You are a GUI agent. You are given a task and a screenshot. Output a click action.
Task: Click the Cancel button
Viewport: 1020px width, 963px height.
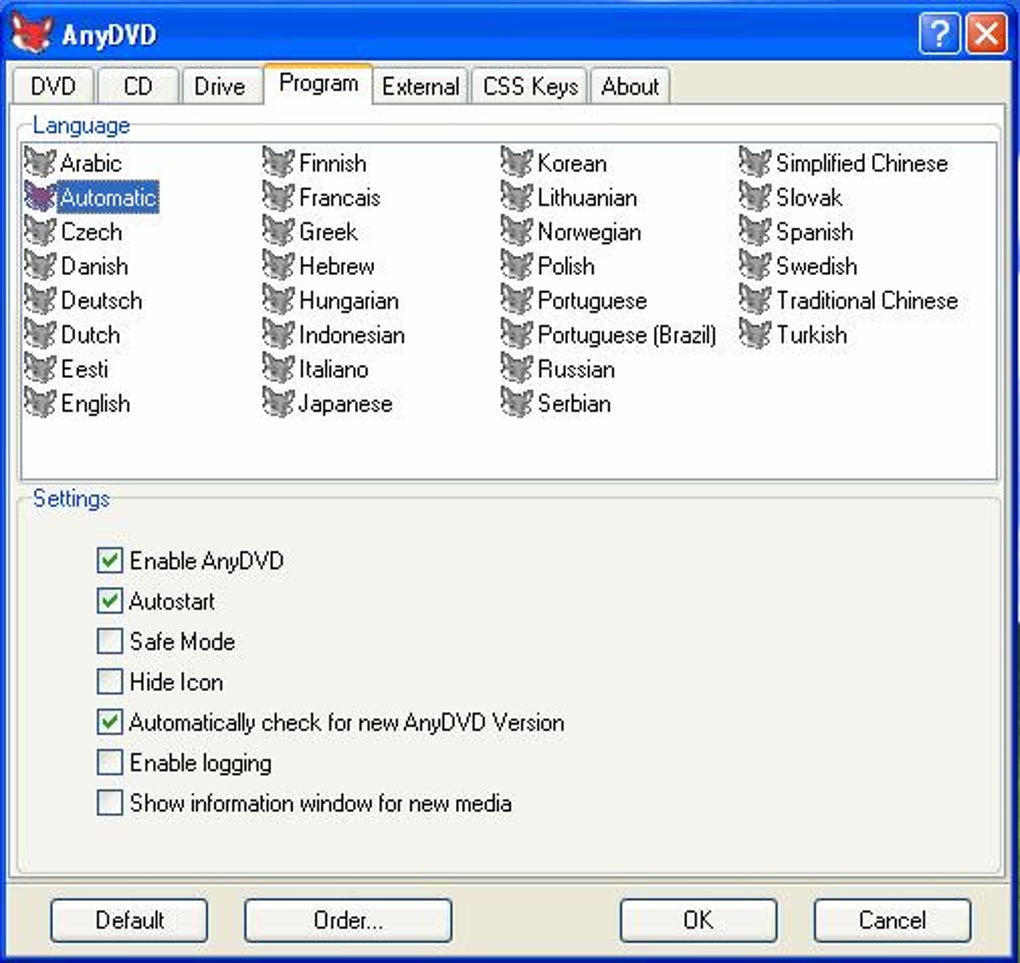892,920
